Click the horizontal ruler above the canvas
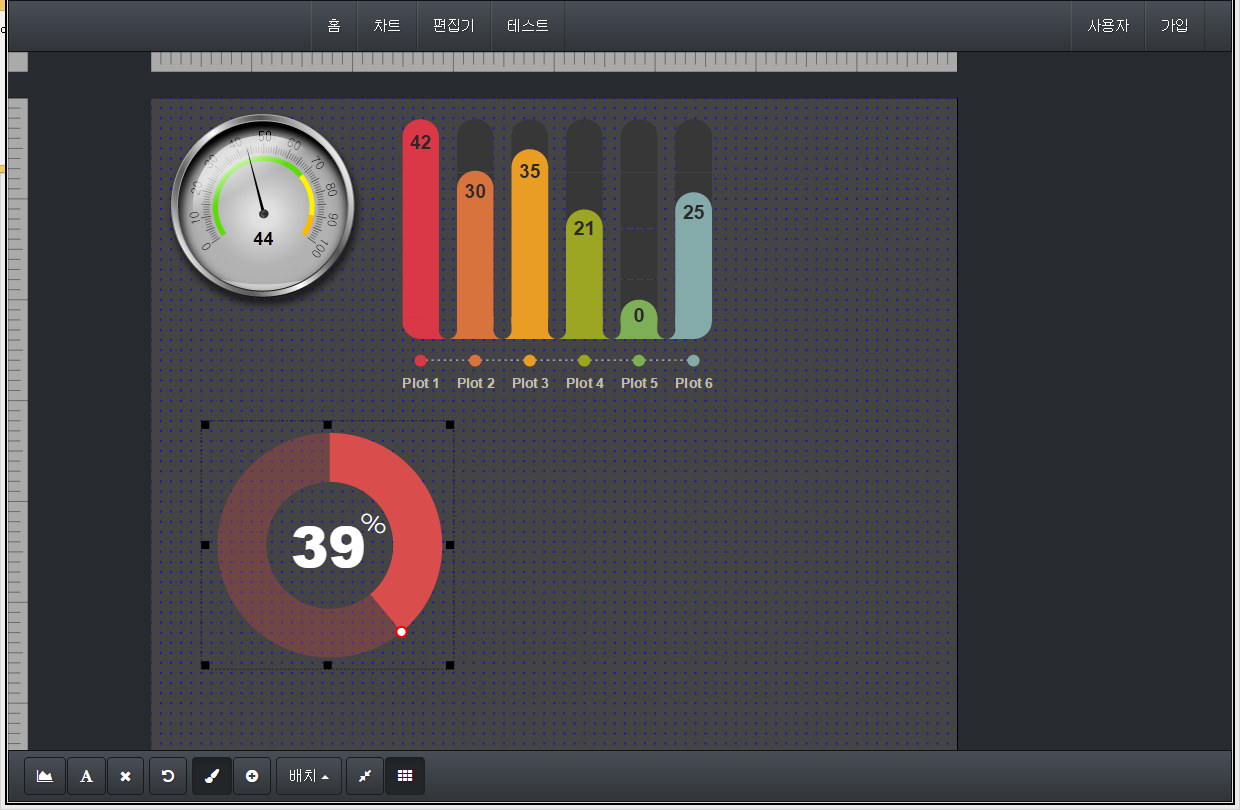This screenshot has width=1240, height=810. (554, 62)
